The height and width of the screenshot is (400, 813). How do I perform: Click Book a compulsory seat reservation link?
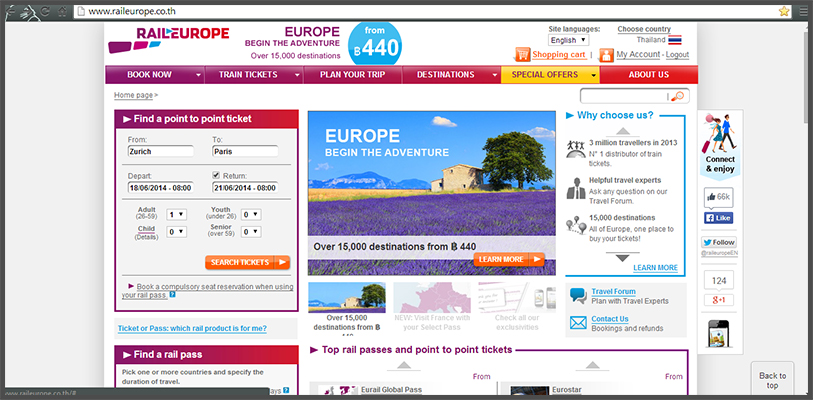pyautogui.click(x=207, y=291)
